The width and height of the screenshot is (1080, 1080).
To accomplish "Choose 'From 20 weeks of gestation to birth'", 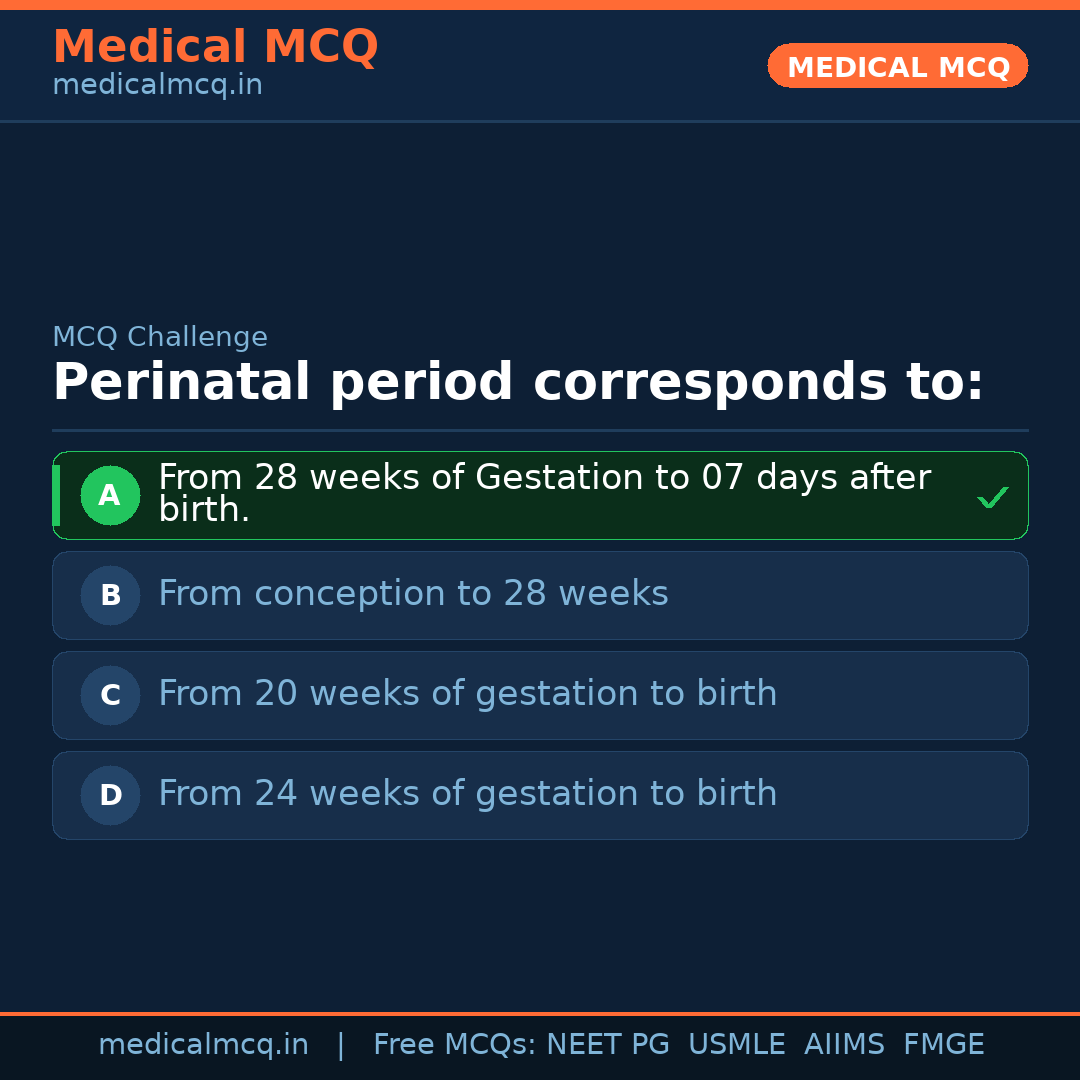I will click(x=467, y=694).
